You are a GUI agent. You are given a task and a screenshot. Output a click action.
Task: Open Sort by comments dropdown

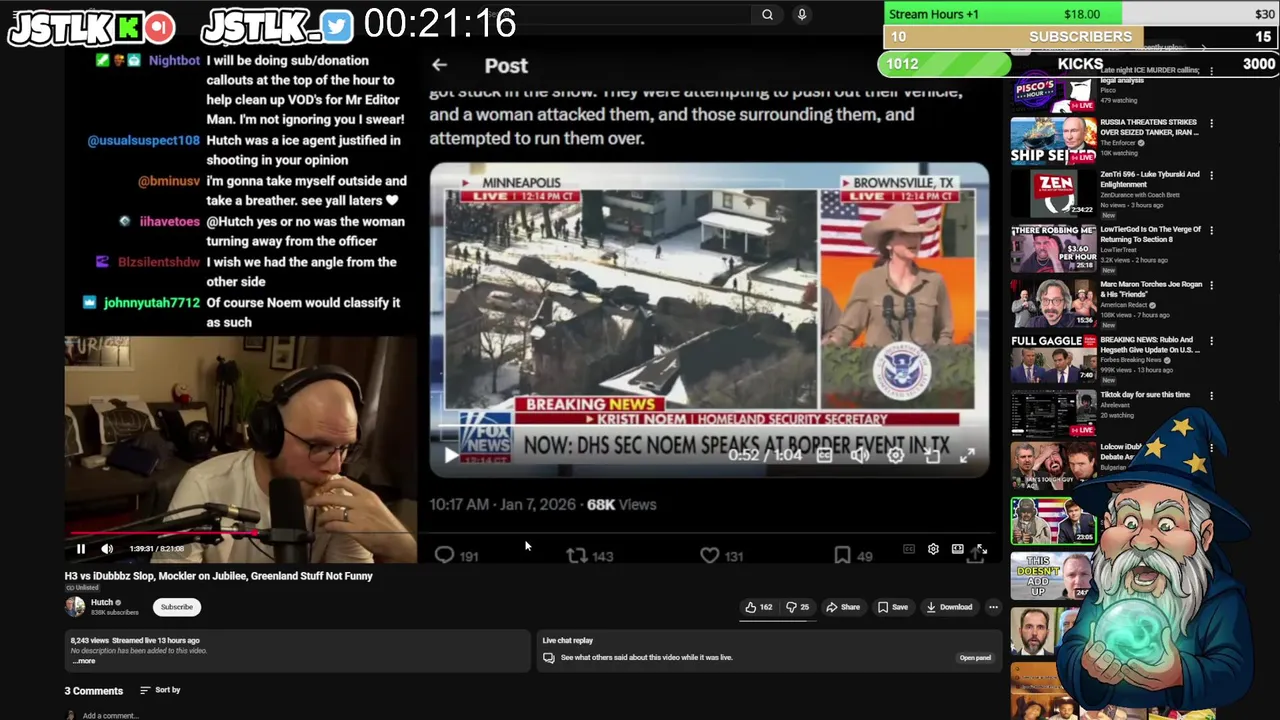pos(160,690)
